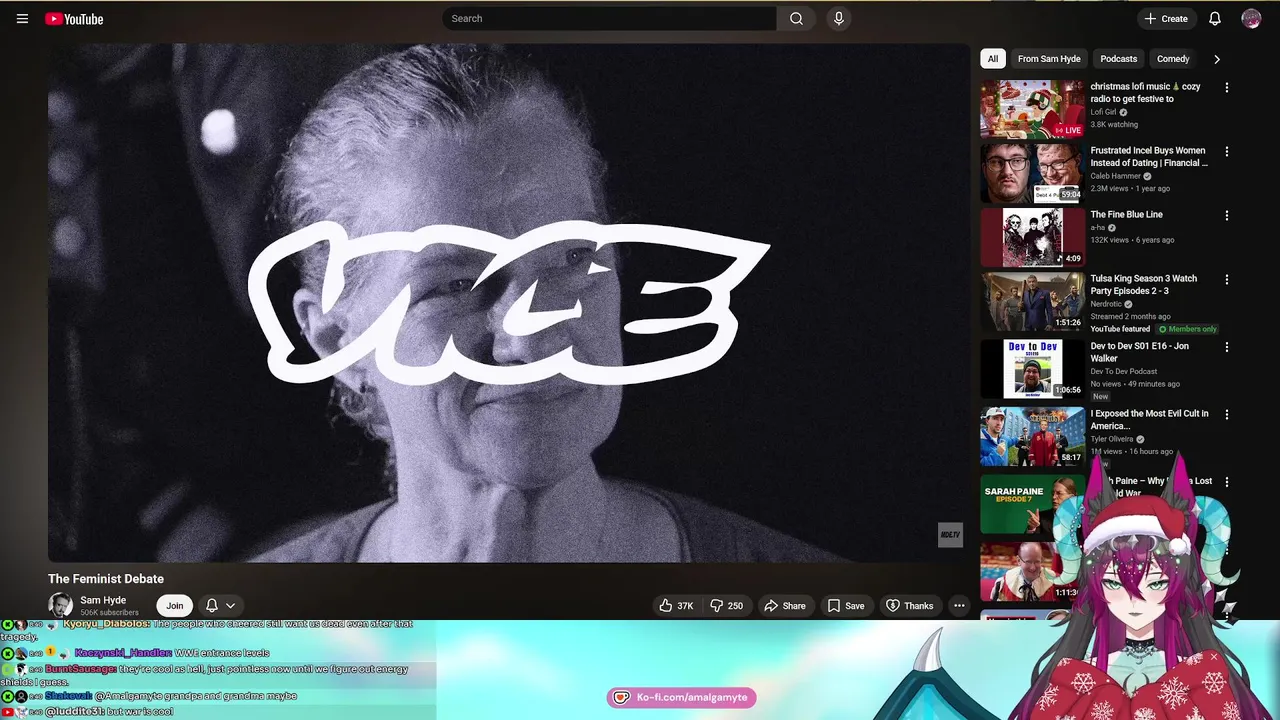This screenshot has height=720, width=1280.
Task: Open The Fine Blue Line thumbnail
Action: pyautogui.click(x=1032, y=237)
